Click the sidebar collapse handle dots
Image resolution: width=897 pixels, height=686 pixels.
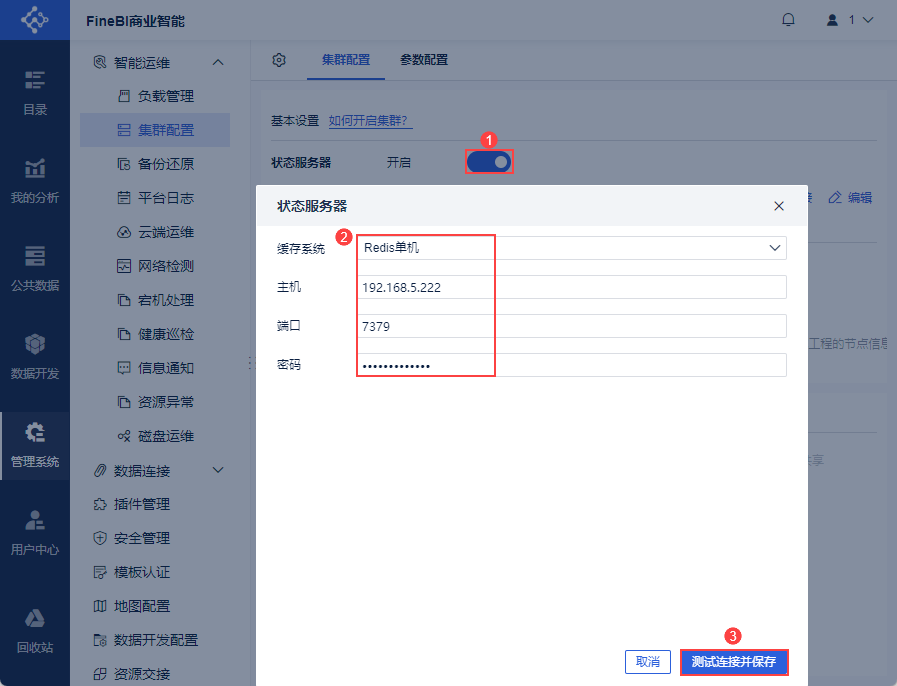[250, 363]
